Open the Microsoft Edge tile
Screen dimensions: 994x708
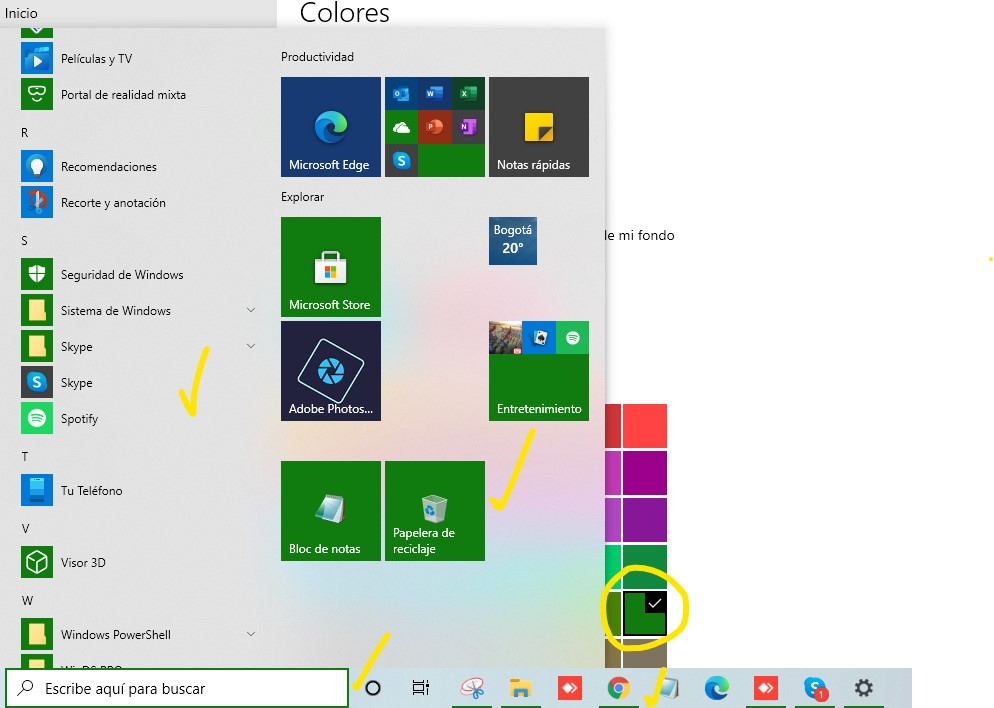[x=331, y=127]
